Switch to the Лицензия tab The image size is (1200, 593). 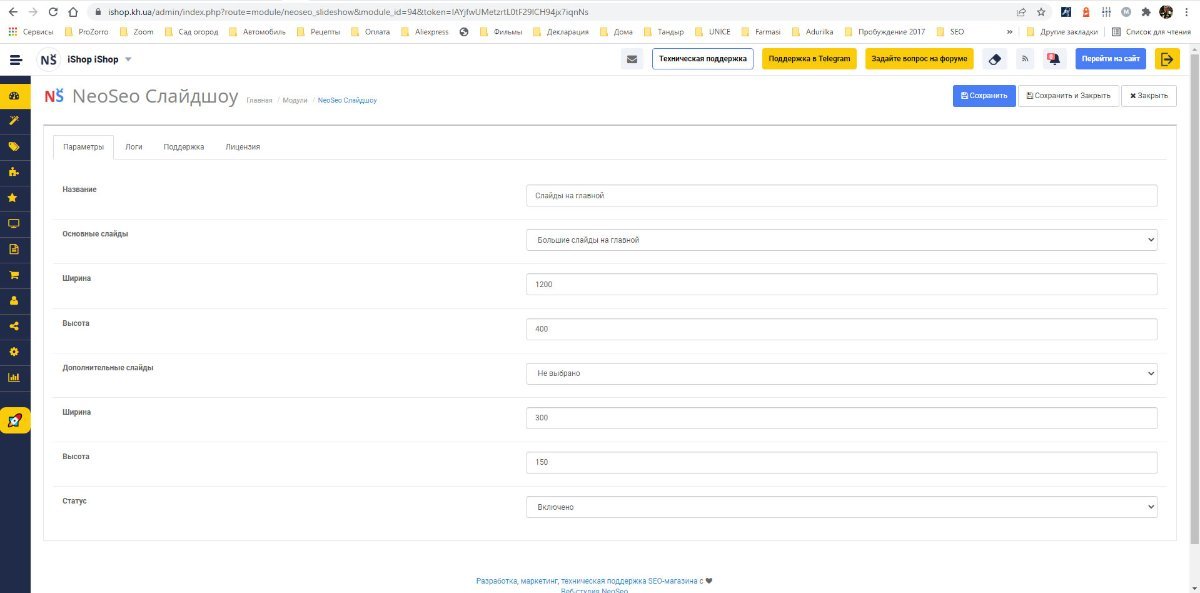[x=243, y=147]
